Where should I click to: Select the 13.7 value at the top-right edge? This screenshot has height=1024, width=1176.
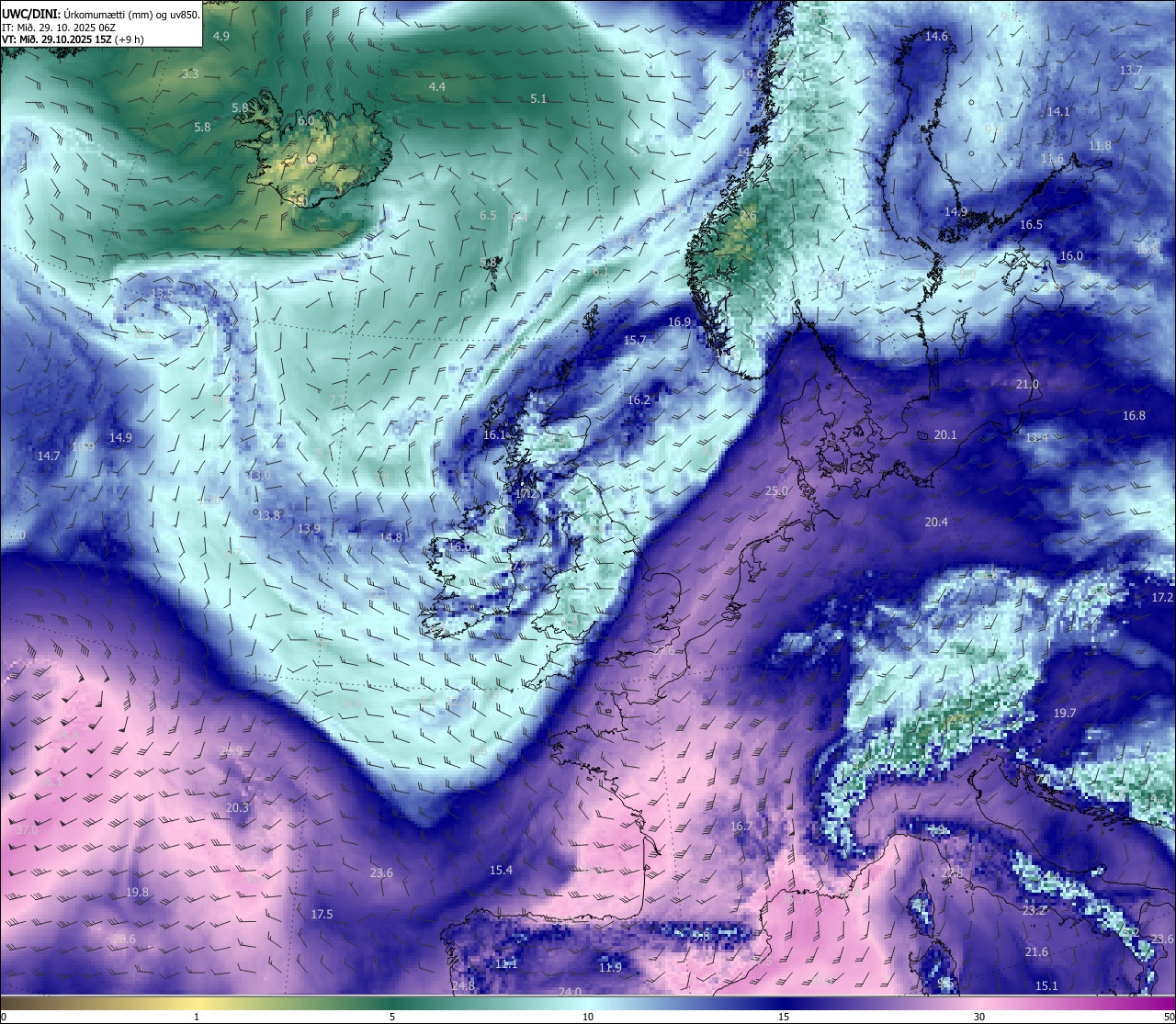(1131, 70)
